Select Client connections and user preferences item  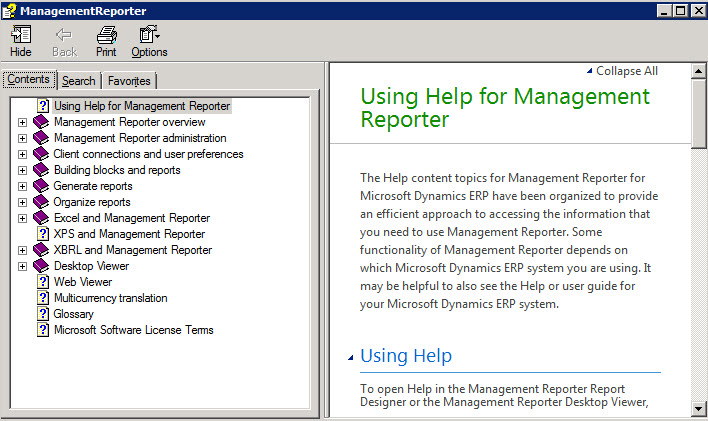pos(148,154)
